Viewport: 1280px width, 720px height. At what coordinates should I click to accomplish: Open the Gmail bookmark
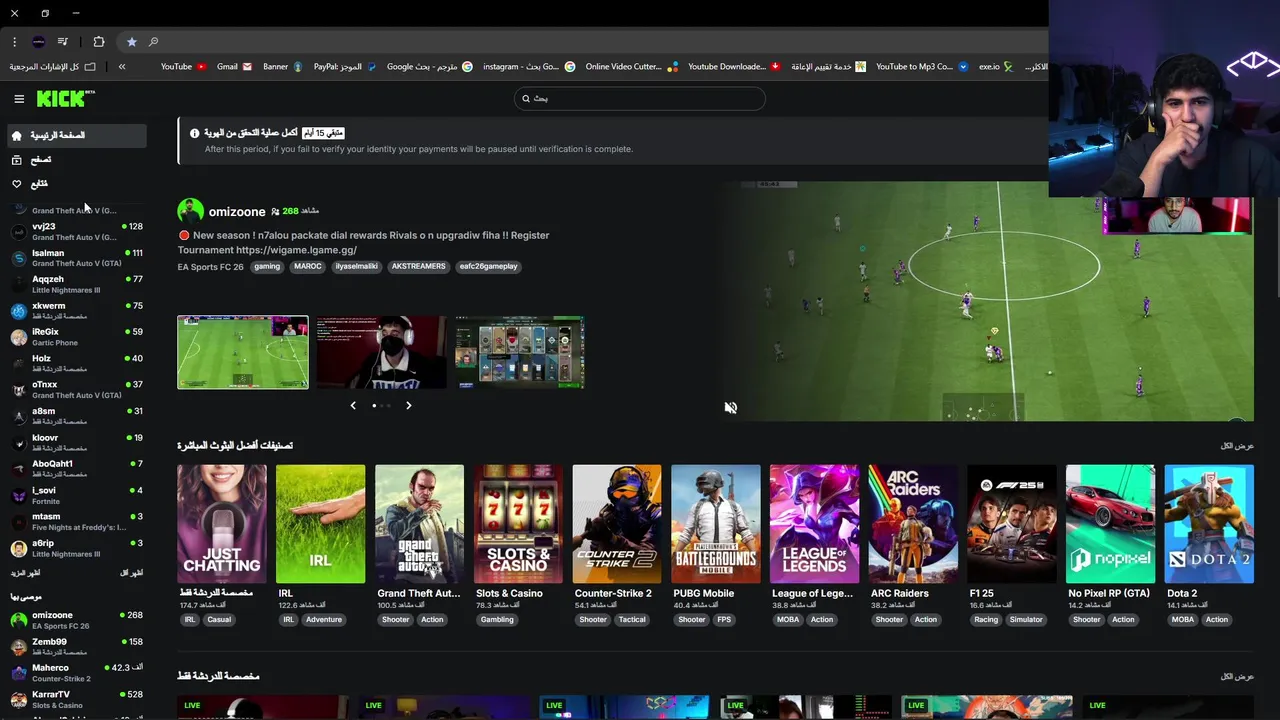pos(234,67)
